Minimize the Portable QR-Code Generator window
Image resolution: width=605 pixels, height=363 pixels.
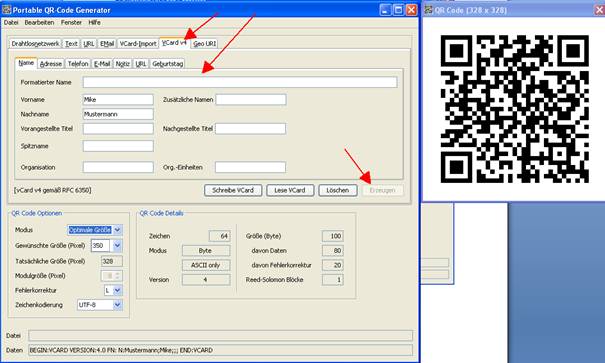385,10
